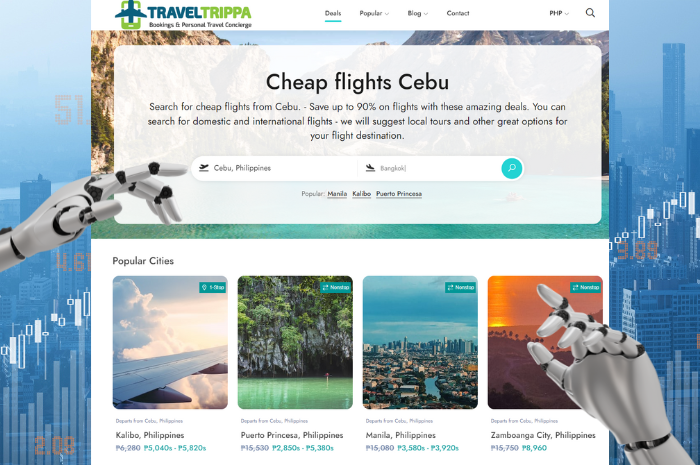Click the landing plane icon beside Bangkok
This screenshot has height=465, width=700.
tap(370, 168)
